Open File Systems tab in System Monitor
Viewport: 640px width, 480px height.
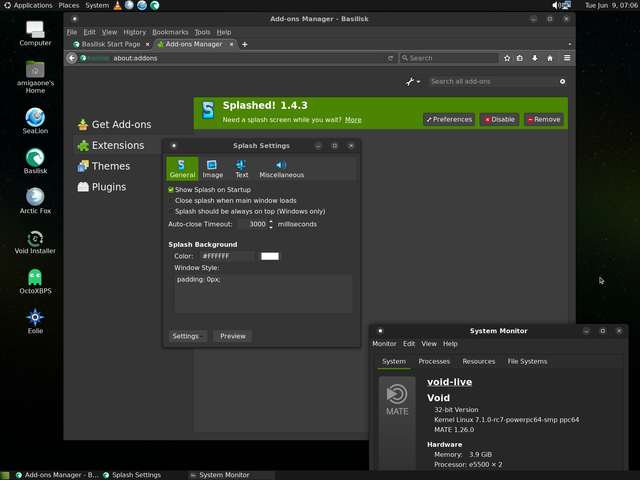click(527, 361)
